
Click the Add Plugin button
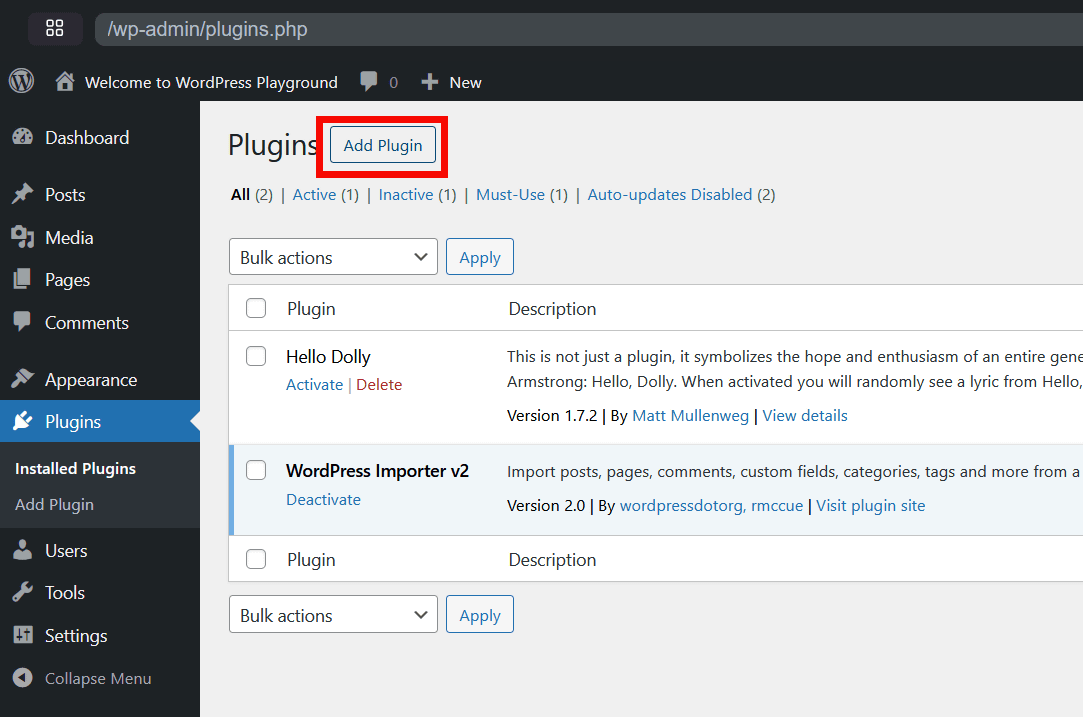click(383, 146)
